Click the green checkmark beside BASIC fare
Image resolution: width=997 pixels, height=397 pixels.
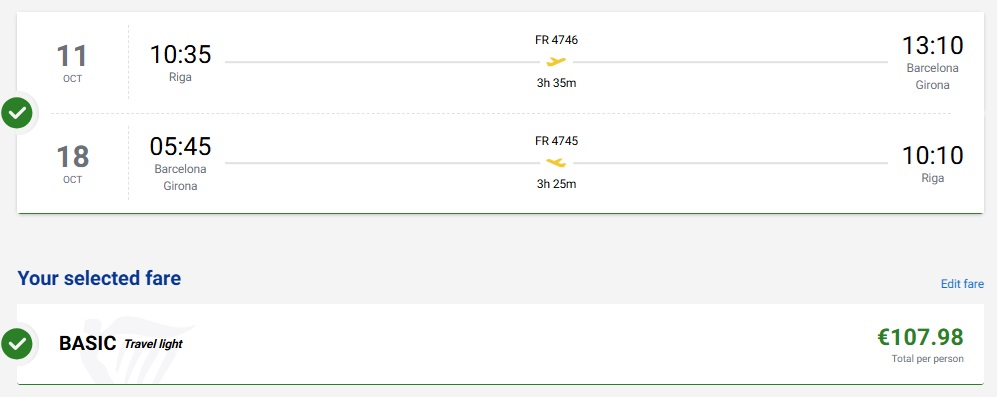[17, 344]
